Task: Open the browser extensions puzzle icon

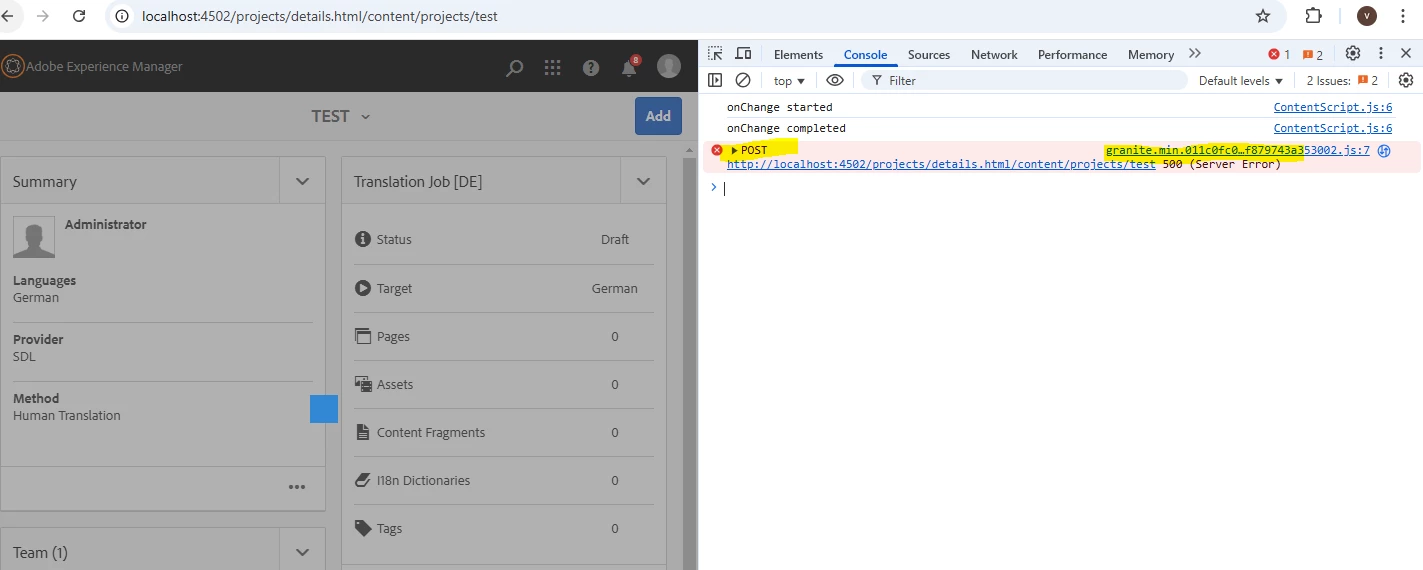Action: [x=1314, y=16]
